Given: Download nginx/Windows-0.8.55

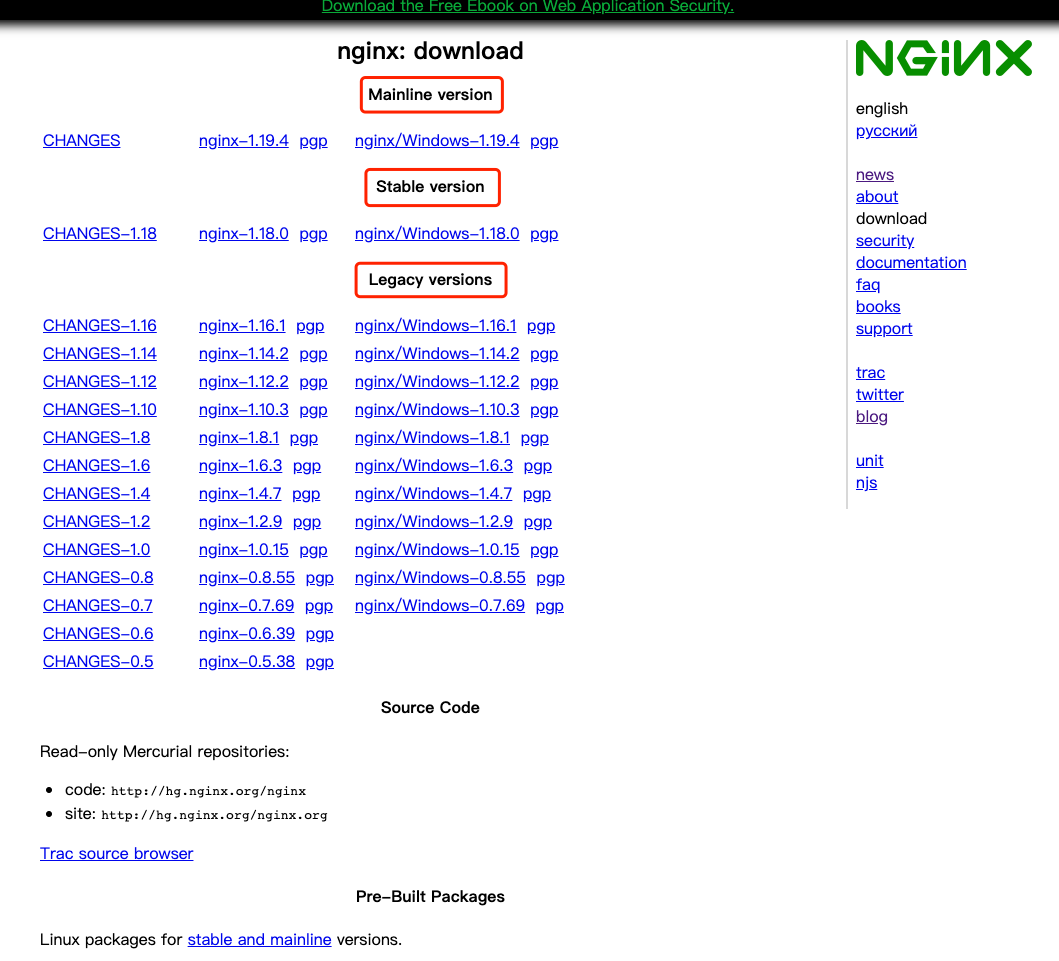Looking at the screenshot, I should (x=440, y=578).
